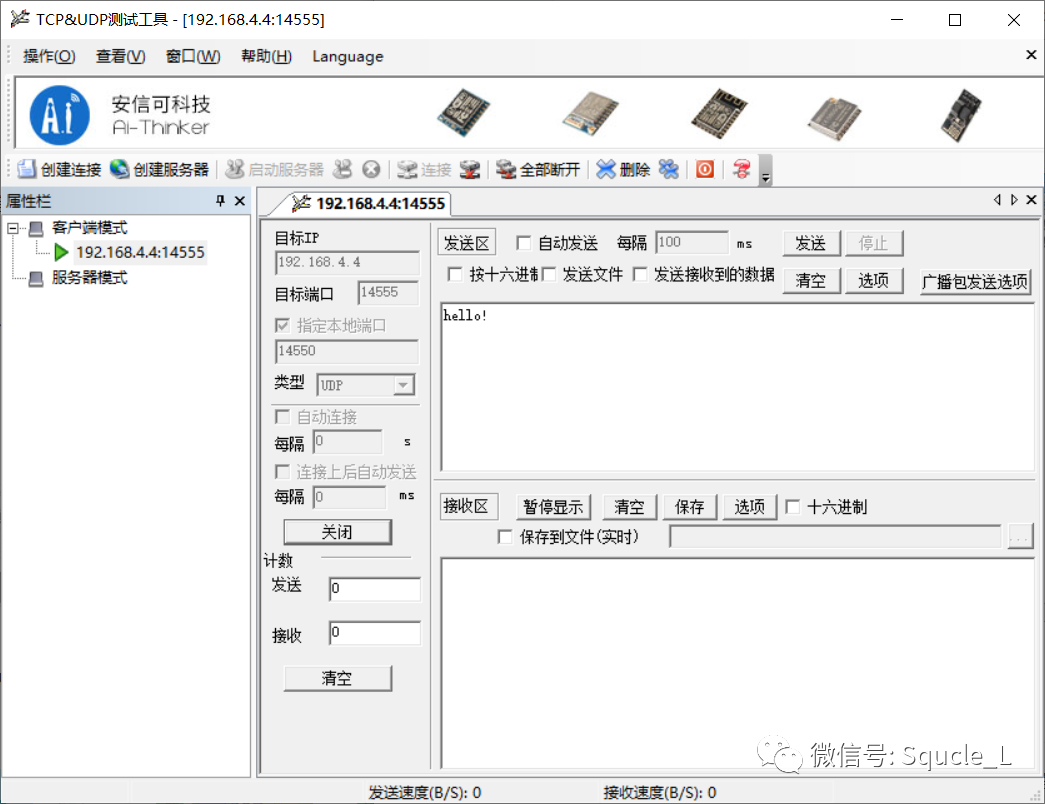Click the green play icon beside 192.168.4.4:14555
Image resolution: width=1045 pixels, height=804 pixels.
[61, 252]
